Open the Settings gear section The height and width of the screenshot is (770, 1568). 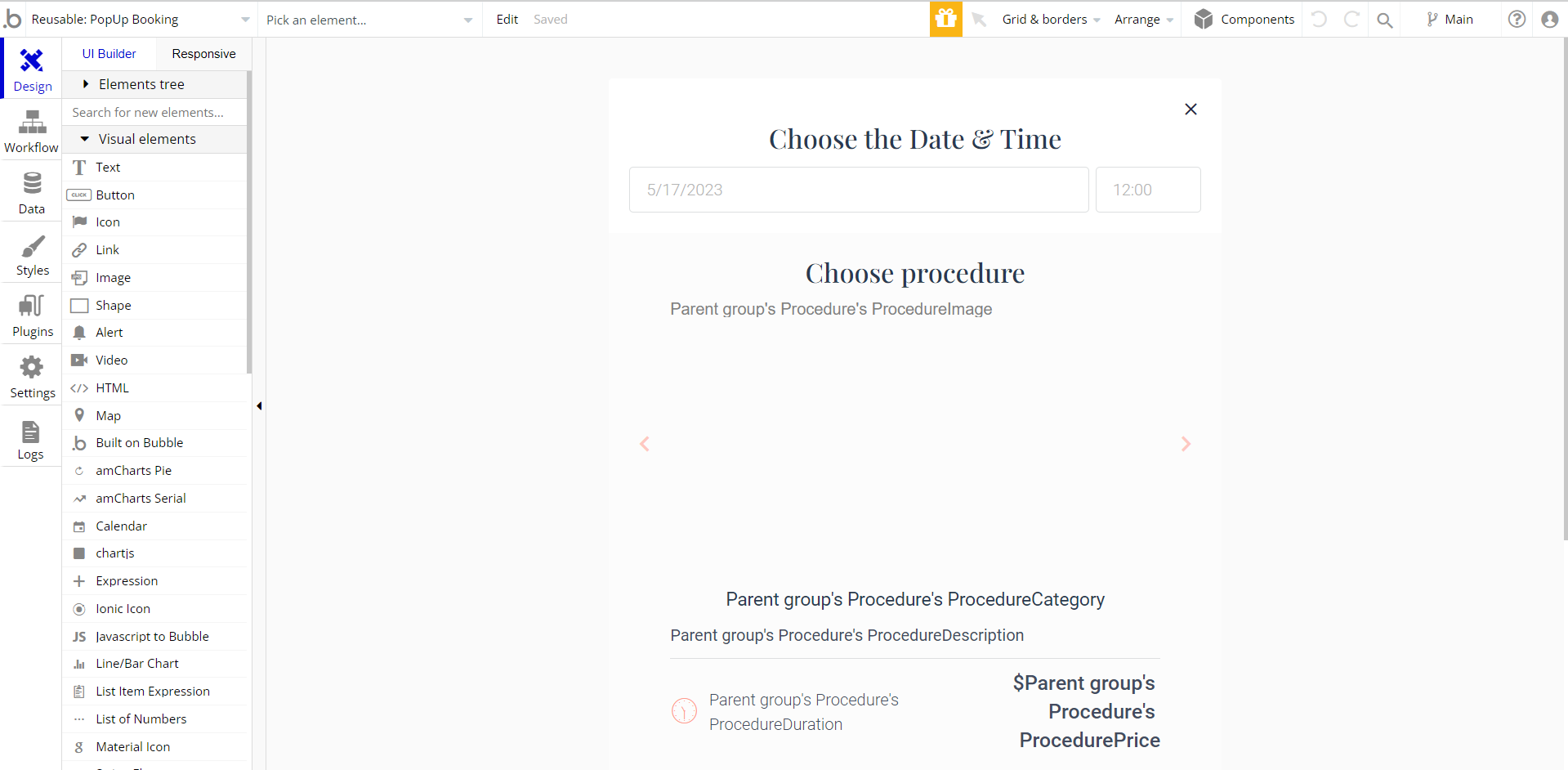coord(31,376)
